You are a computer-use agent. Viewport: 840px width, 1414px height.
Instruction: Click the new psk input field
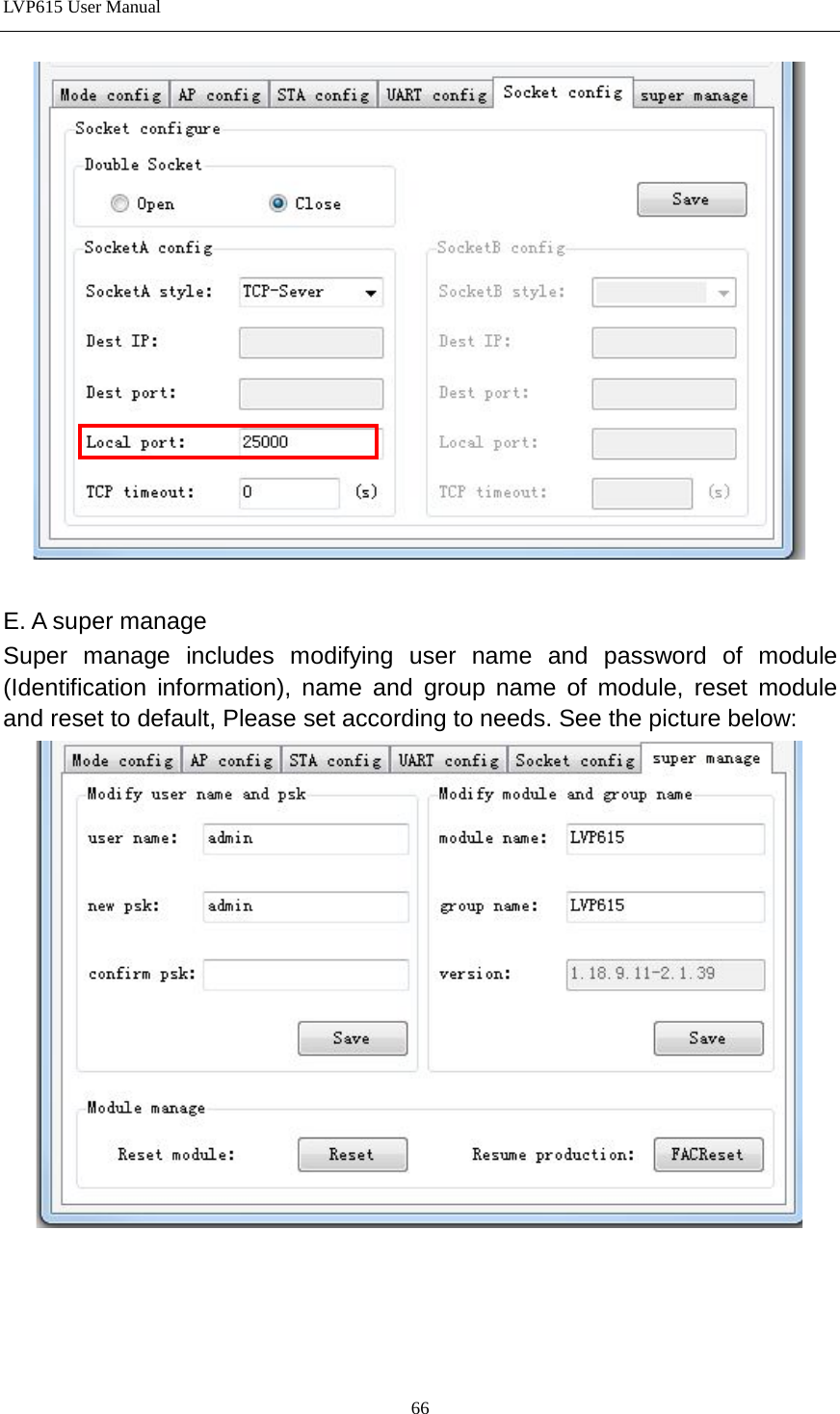[306, 906]
